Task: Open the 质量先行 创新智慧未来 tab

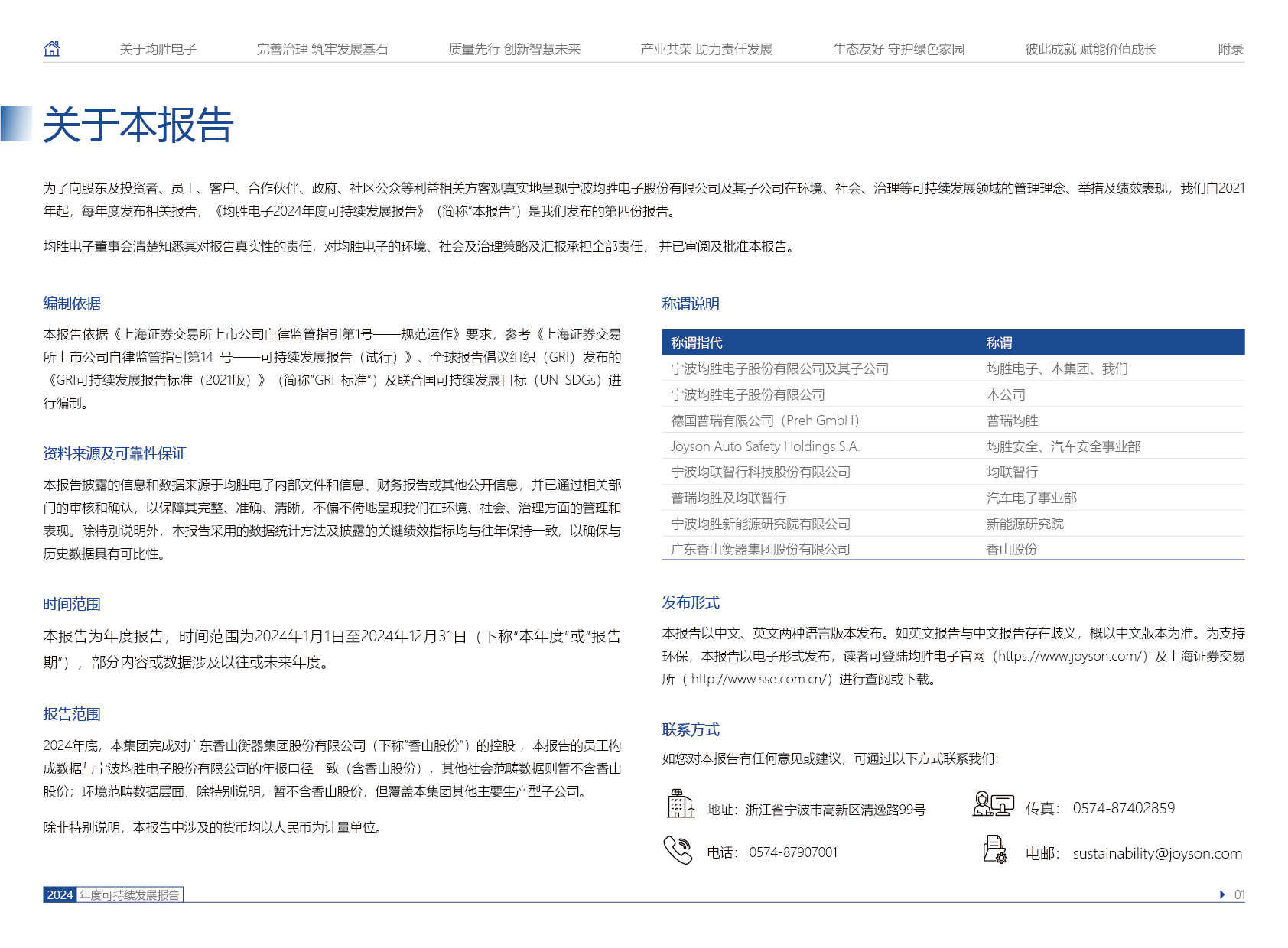Action: 515,49
